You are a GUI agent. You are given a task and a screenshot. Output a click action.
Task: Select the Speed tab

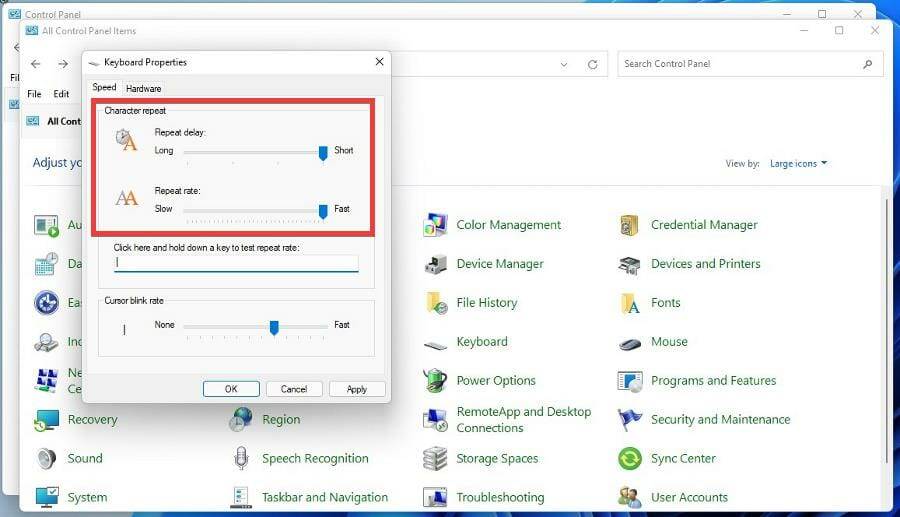coord(104,87)
